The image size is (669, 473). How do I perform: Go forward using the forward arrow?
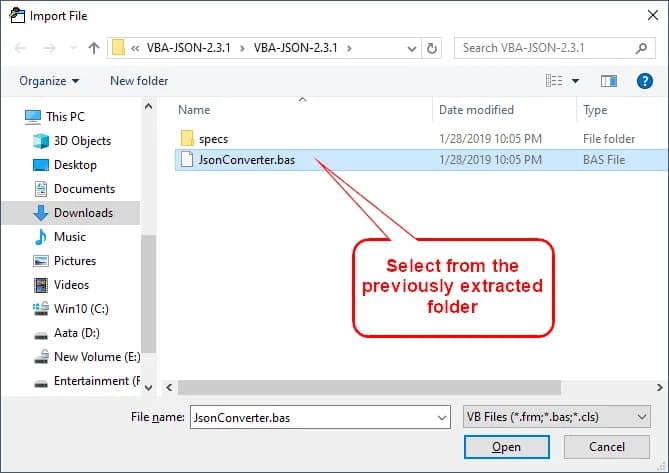tap(49, 48)
